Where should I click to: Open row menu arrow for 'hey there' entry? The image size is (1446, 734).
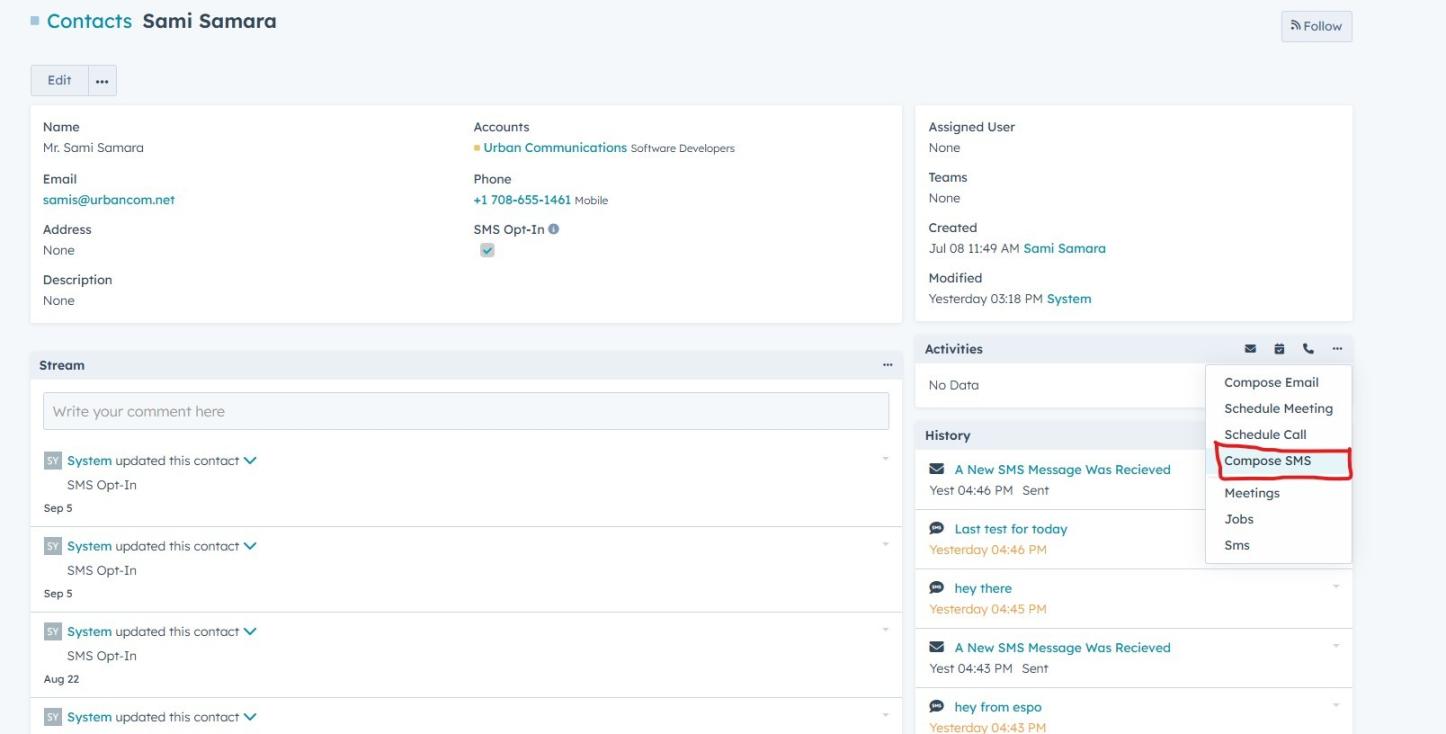click(1335, 586)
